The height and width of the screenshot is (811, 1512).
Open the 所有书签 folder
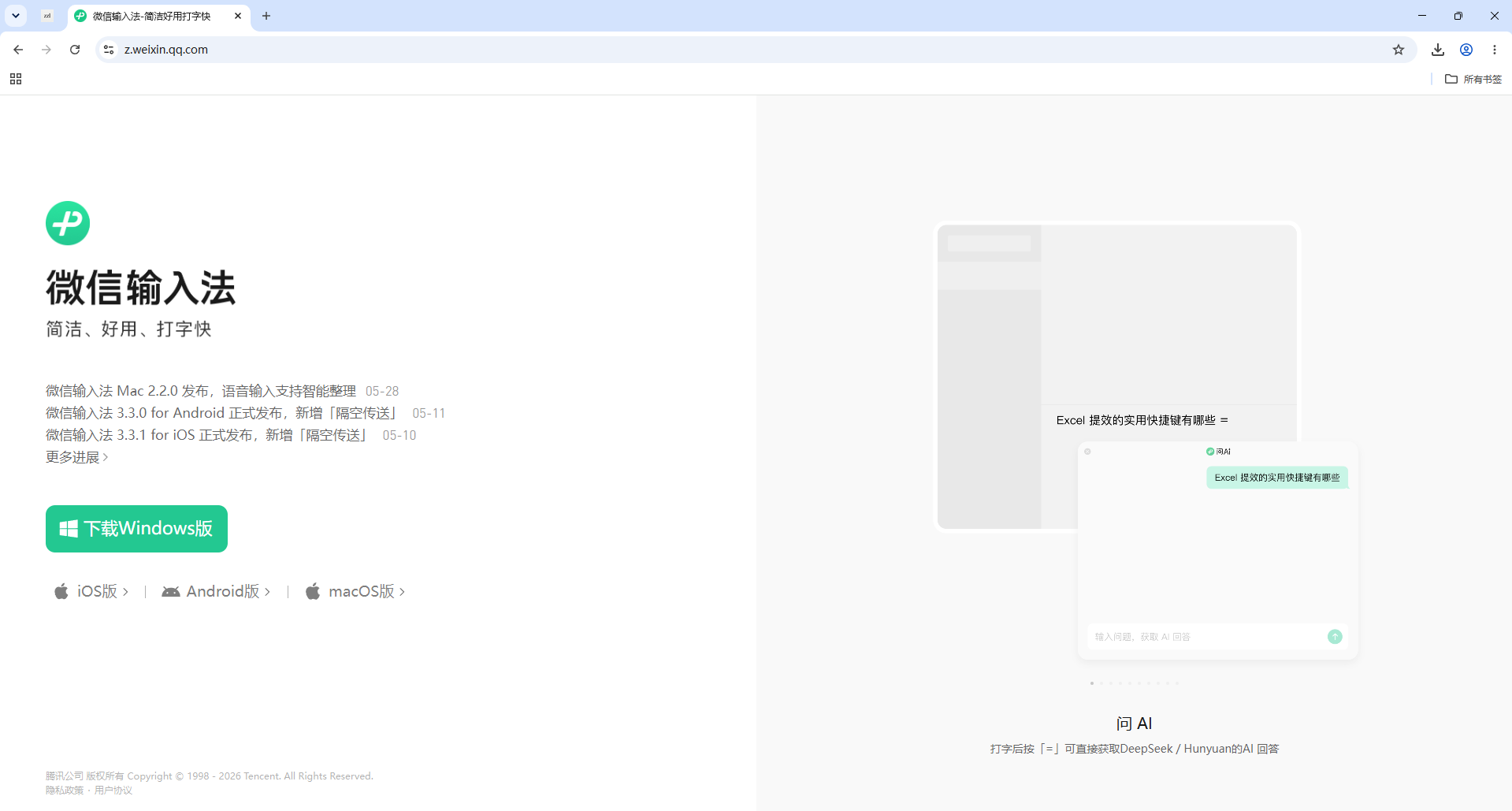pos(1473,79)
